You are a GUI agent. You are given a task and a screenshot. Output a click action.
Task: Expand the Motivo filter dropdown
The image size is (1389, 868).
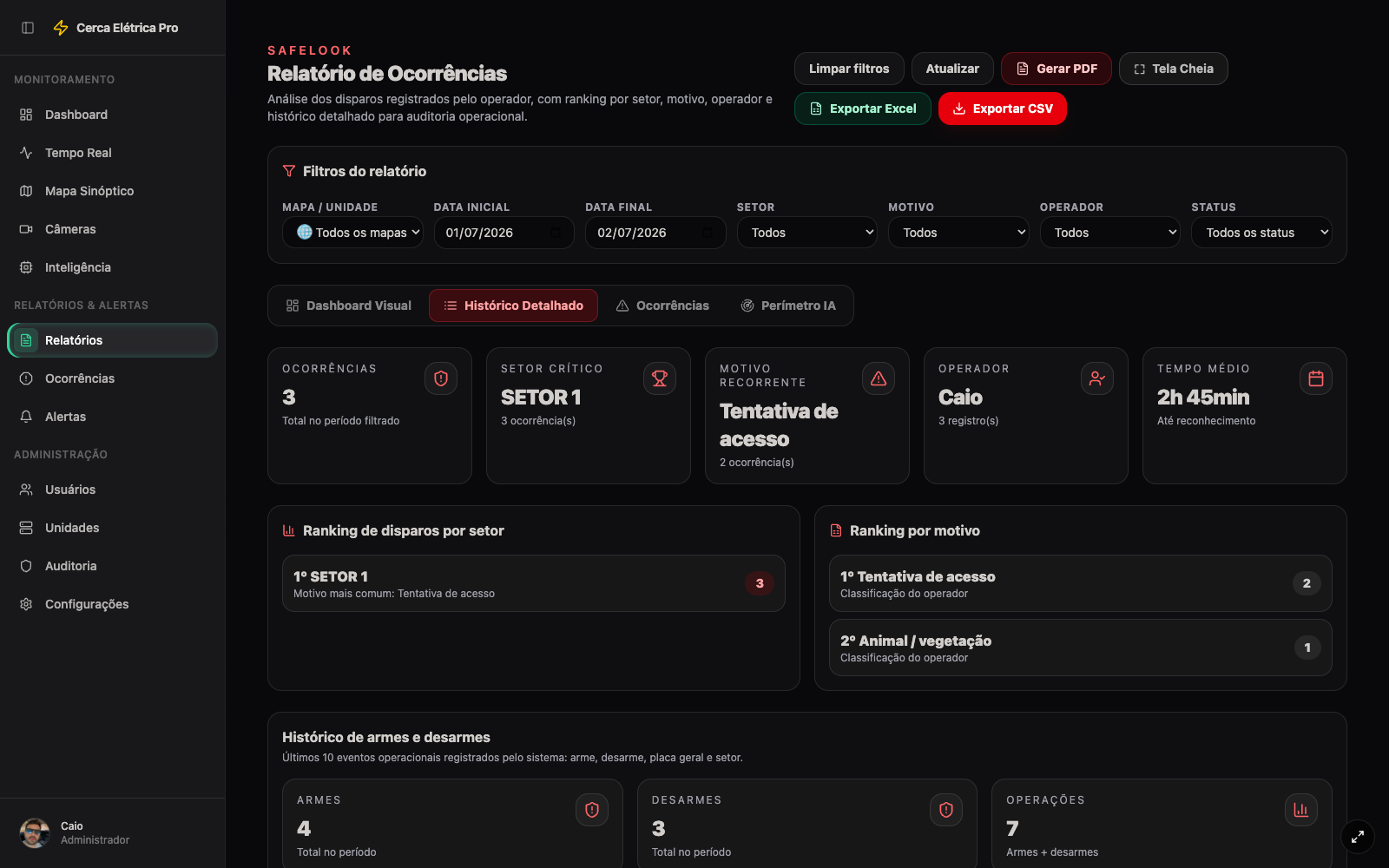(x=958, y=233)
